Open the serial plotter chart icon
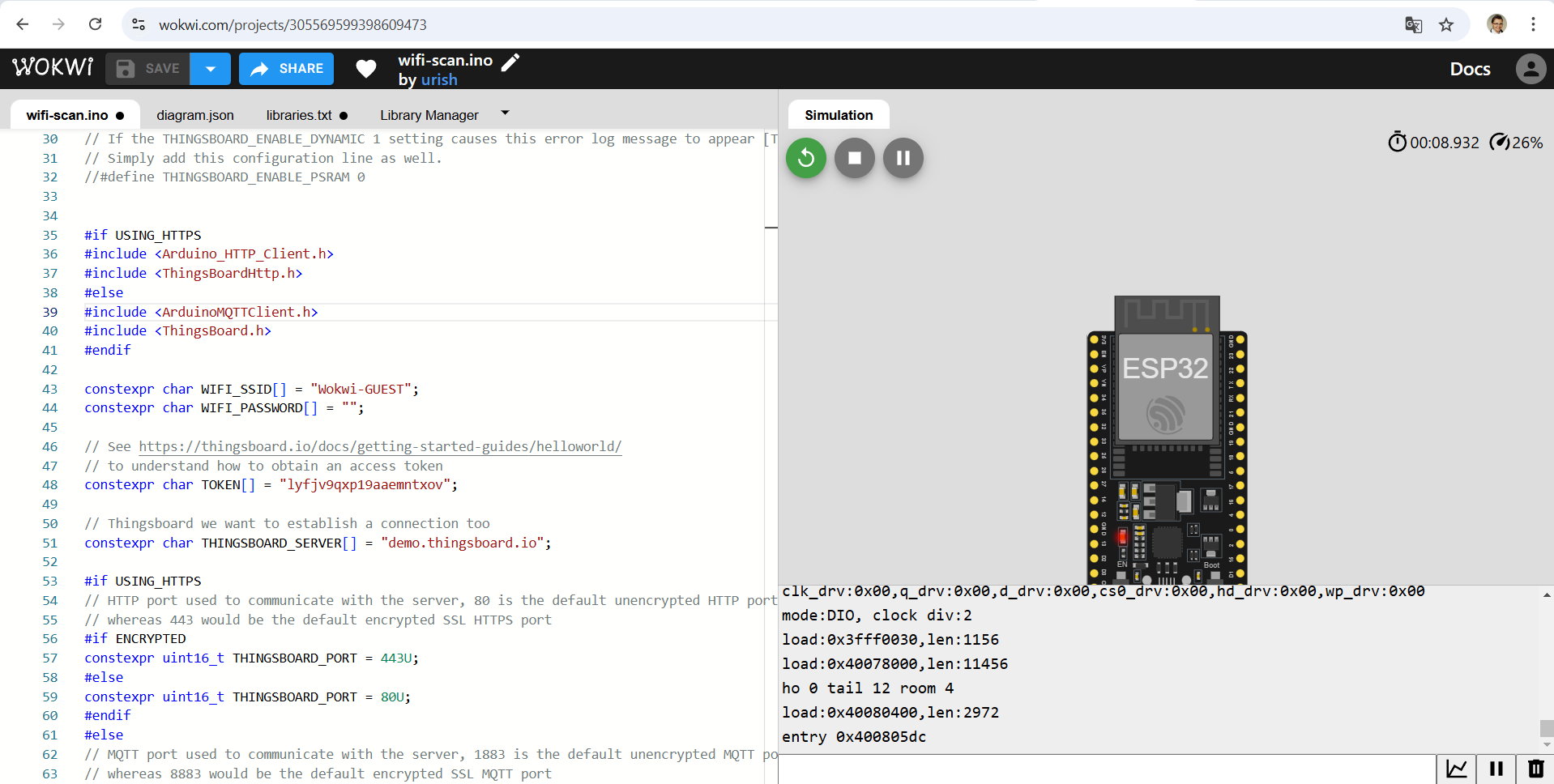The width and height of the screenshot is (1554, 784). click(1456, 769)
